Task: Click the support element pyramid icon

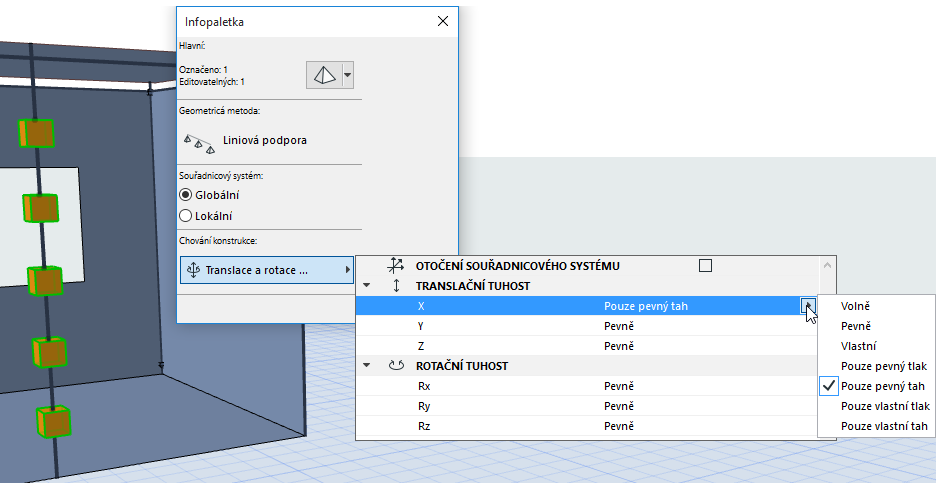Action: pos(325,75)
